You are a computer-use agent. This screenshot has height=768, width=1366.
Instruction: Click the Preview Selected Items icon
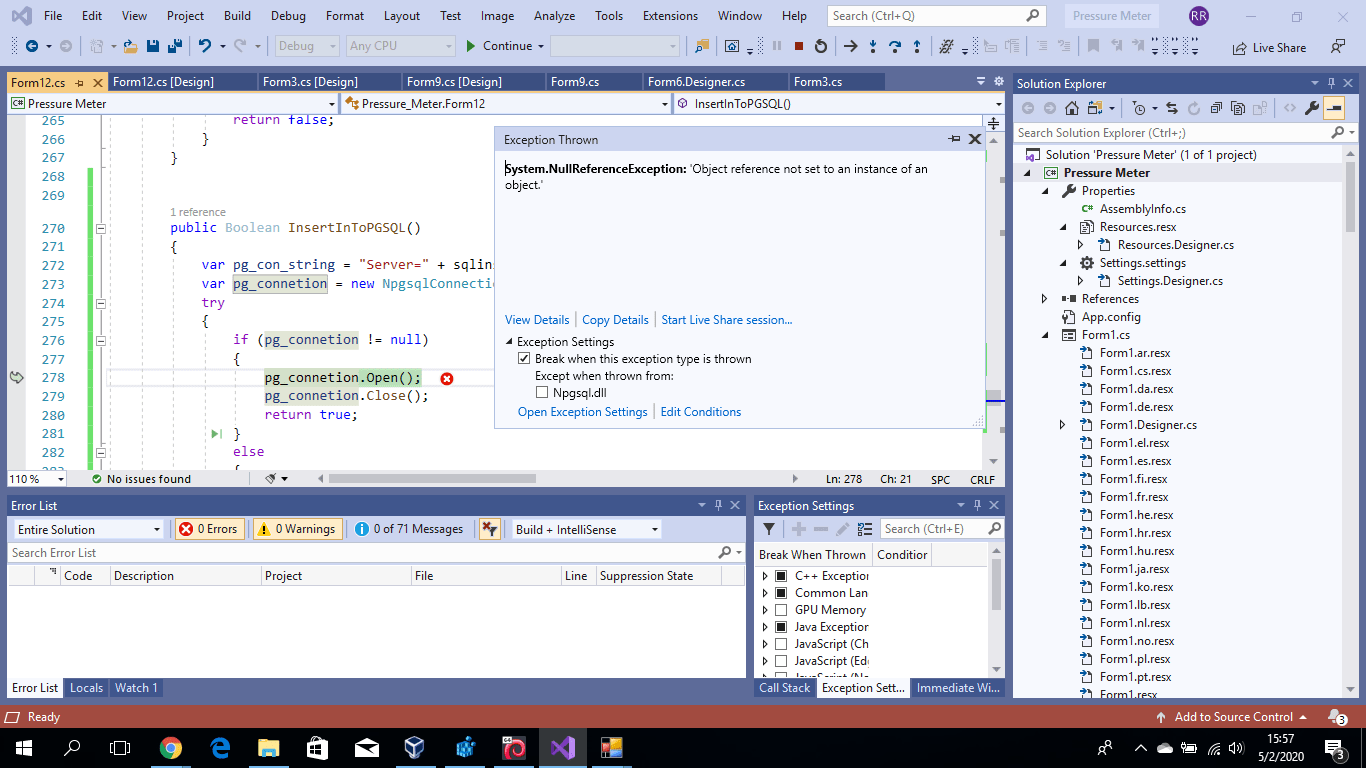pyautogui.click(x=1334, y=108)
